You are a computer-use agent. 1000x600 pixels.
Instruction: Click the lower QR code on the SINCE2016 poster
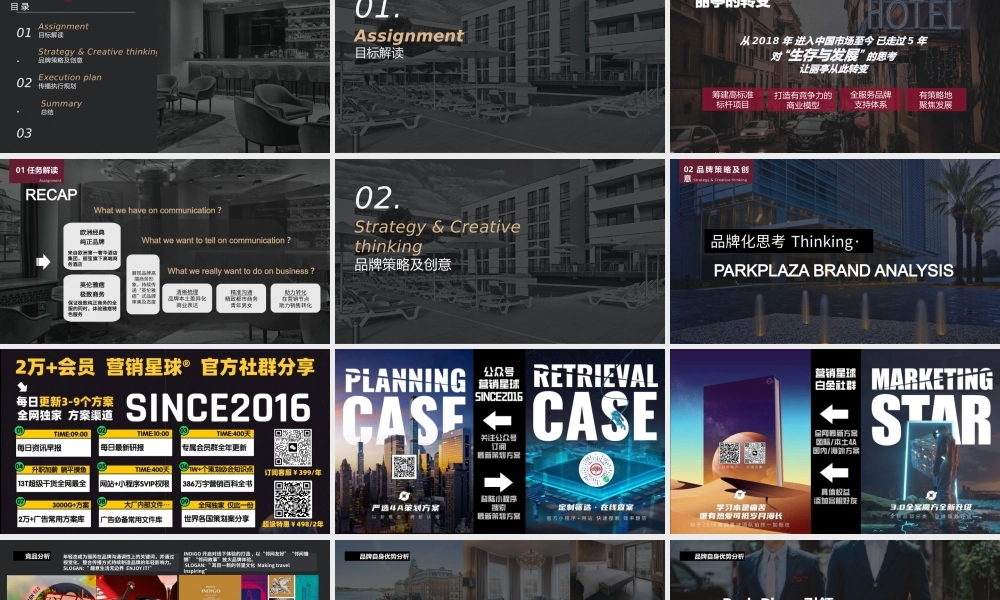tap(293, 498)
